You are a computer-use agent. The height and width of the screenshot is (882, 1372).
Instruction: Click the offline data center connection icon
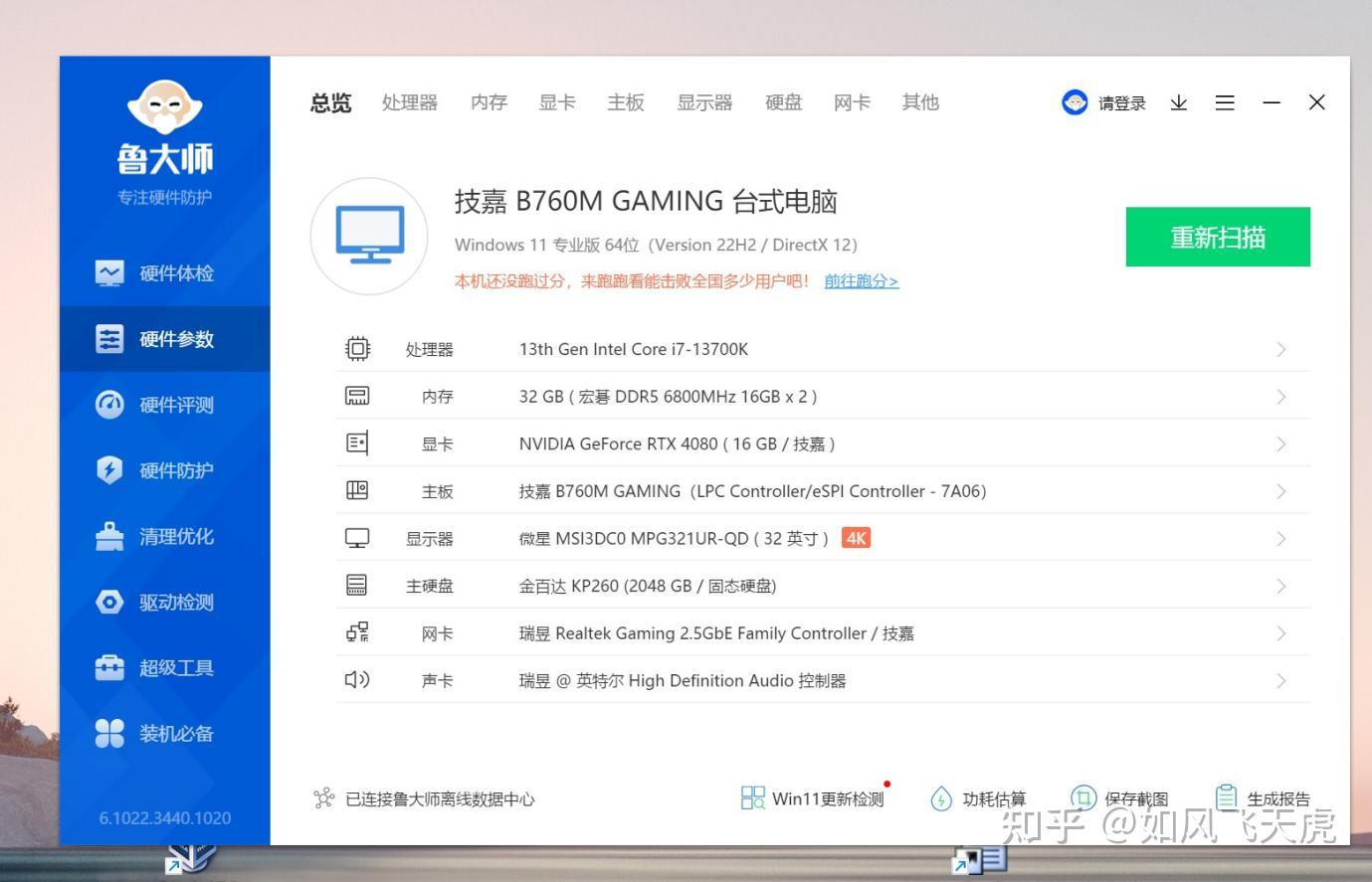click(323, 798)
